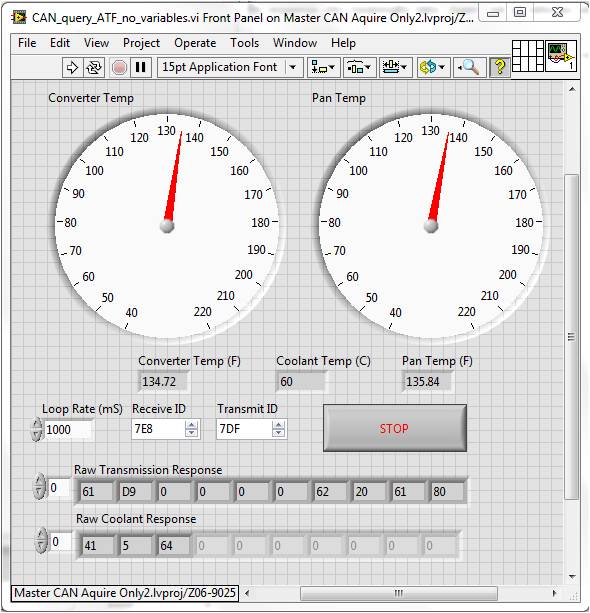This screenshot has width=590, height=613.
Task: Open the Tools menu
Action: [x=244, y=43]
